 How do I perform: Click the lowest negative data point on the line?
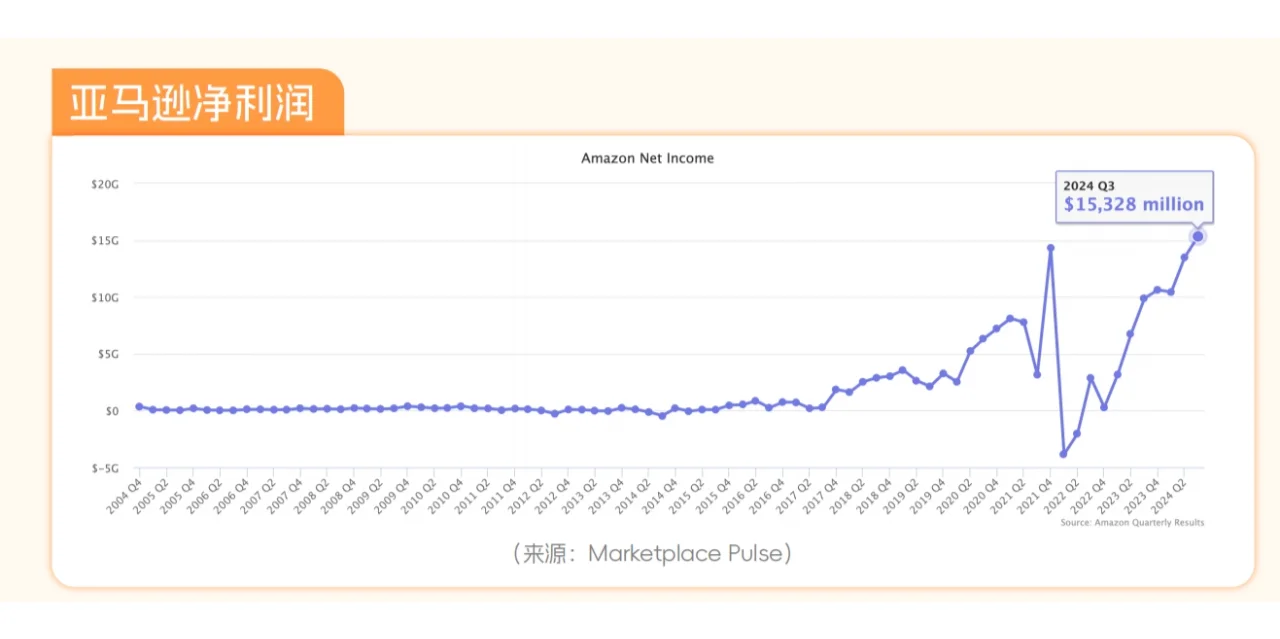[x=1063, y=454]
